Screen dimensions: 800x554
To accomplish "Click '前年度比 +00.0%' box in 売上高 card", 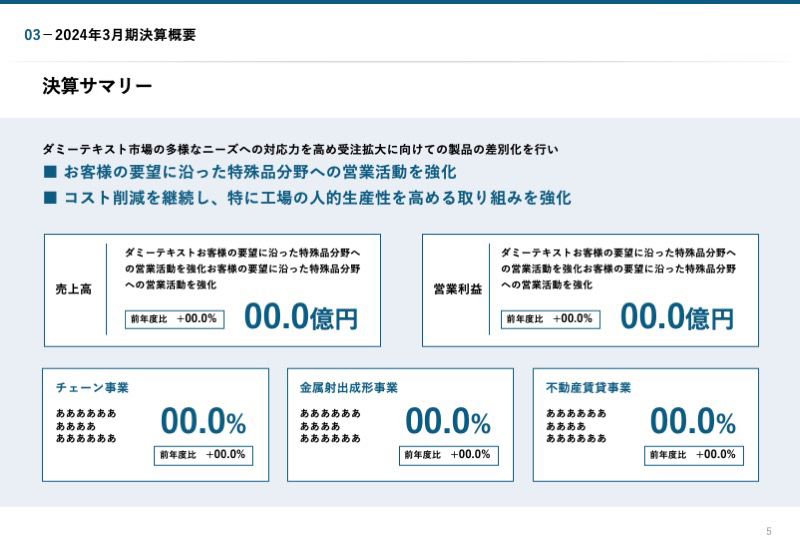I will [174, 319].
